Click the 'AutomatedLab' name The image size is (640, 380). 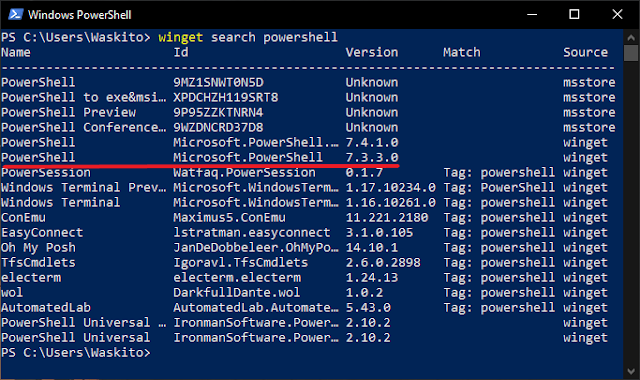click(x=46, y=307)
